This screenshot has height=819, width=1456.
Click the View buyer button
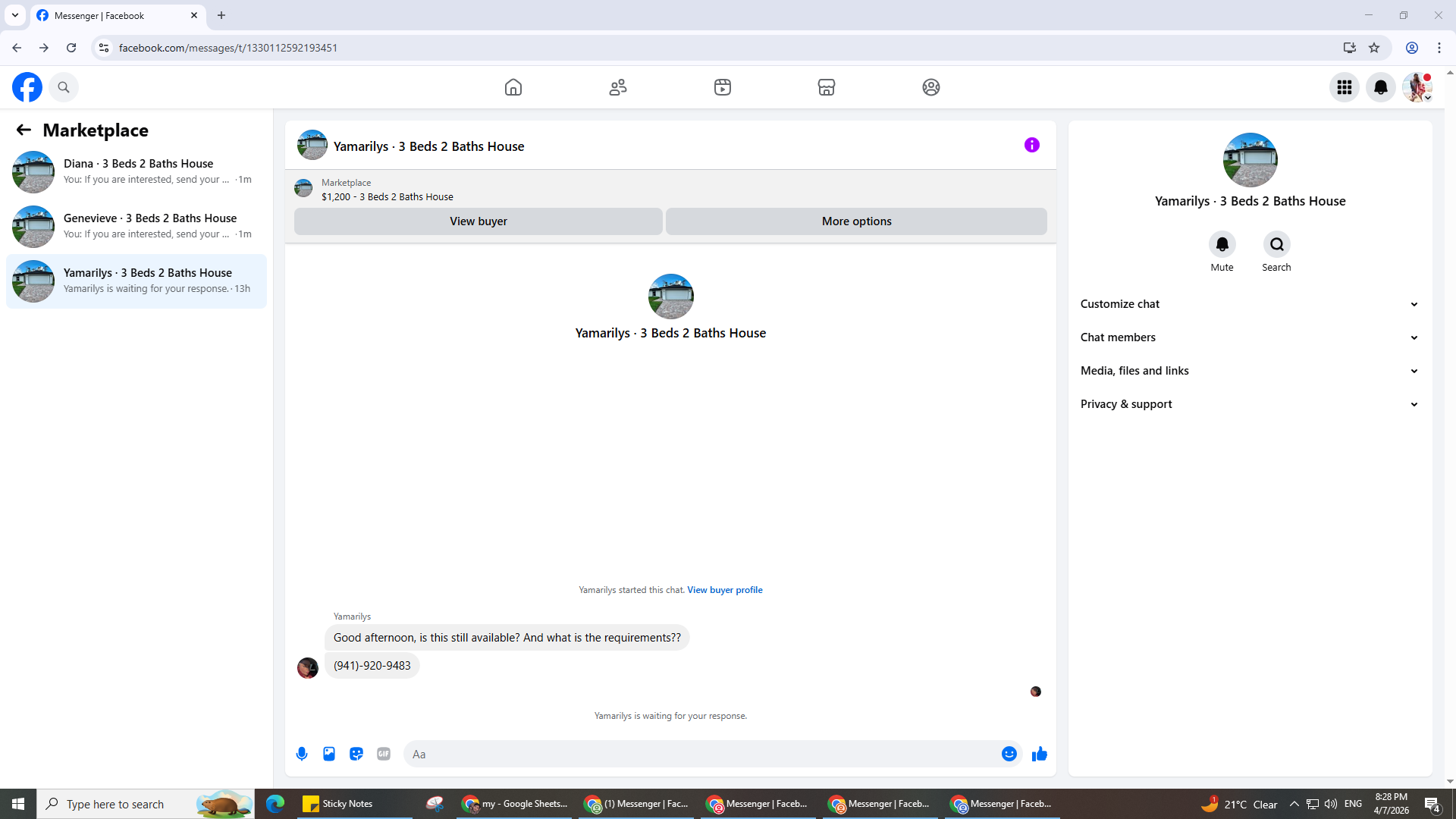(479, 221)
